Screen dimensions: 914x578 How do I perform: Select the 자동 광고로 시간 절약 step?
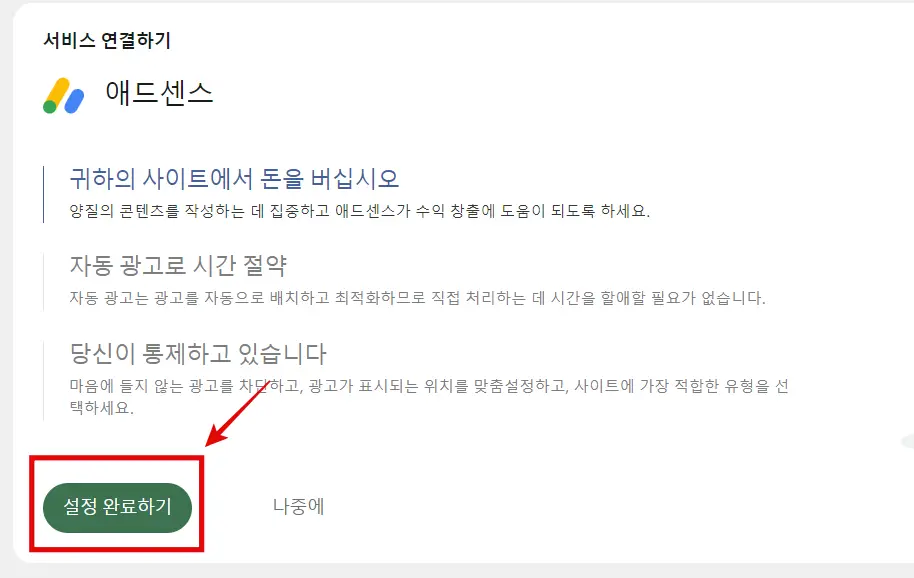(178, 266)
